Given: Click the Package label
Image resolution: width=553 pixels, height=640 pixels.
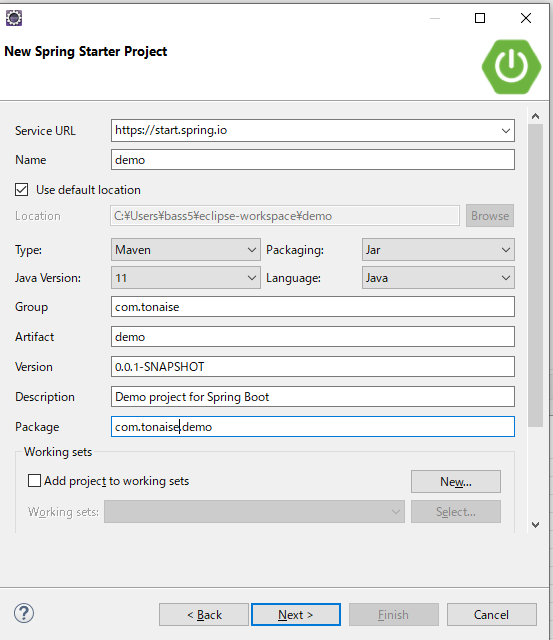Looking at the screenshot, I should 37,427.
